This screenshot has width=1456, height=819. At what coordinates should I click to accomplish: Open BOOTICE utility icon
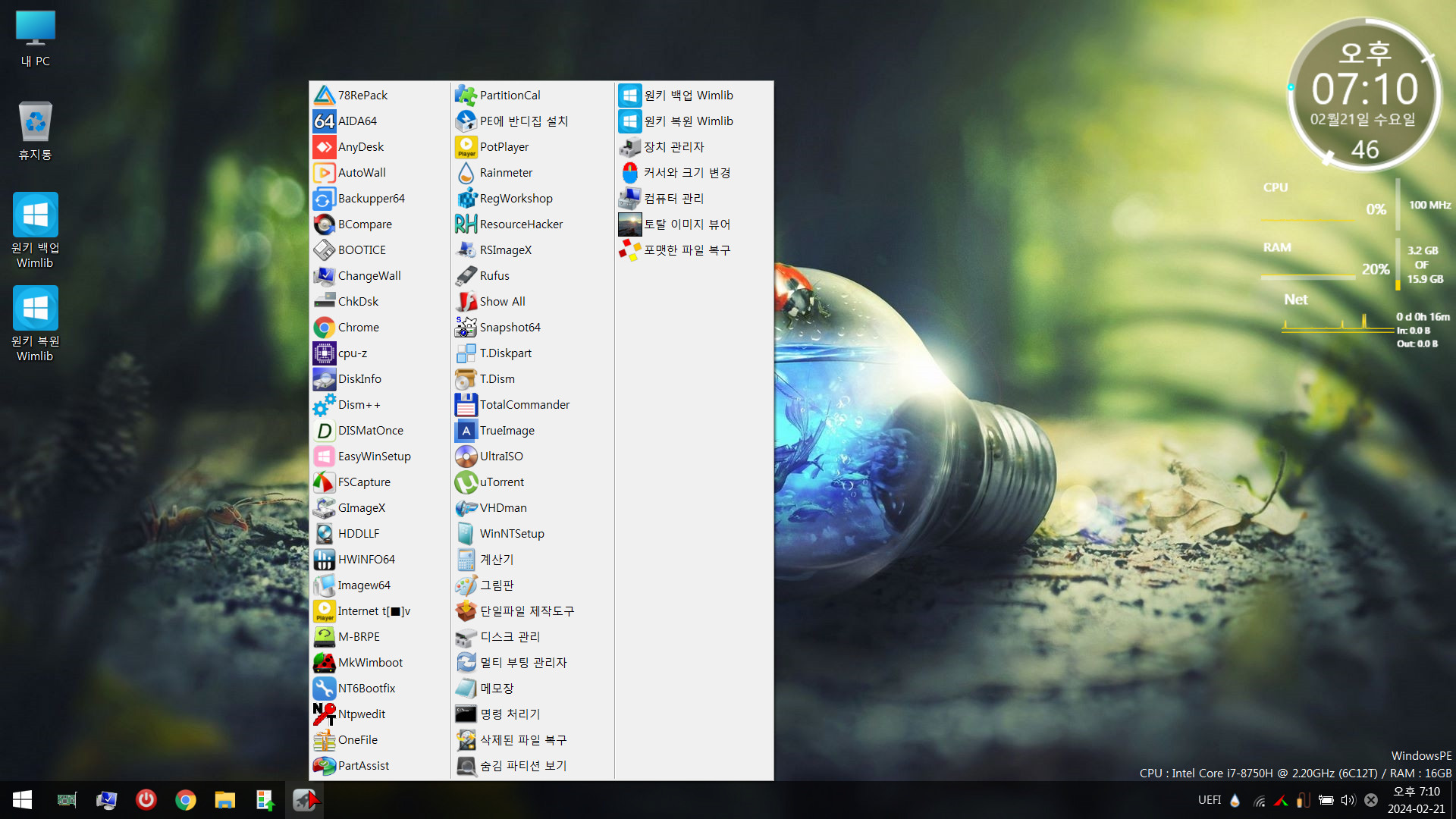click(324, 250)
